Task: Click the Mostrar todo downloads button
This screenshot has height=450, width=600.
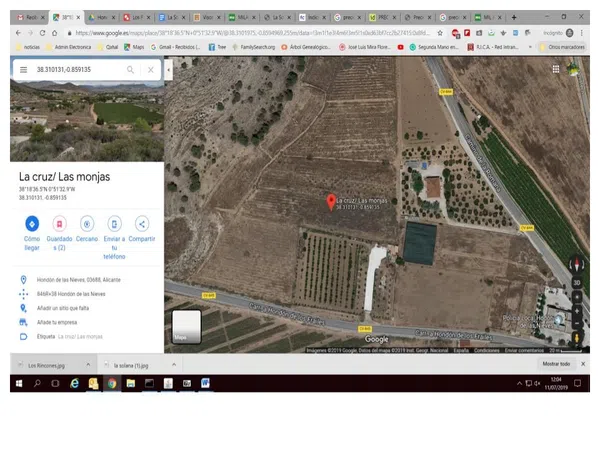Action: coord(556,364)
